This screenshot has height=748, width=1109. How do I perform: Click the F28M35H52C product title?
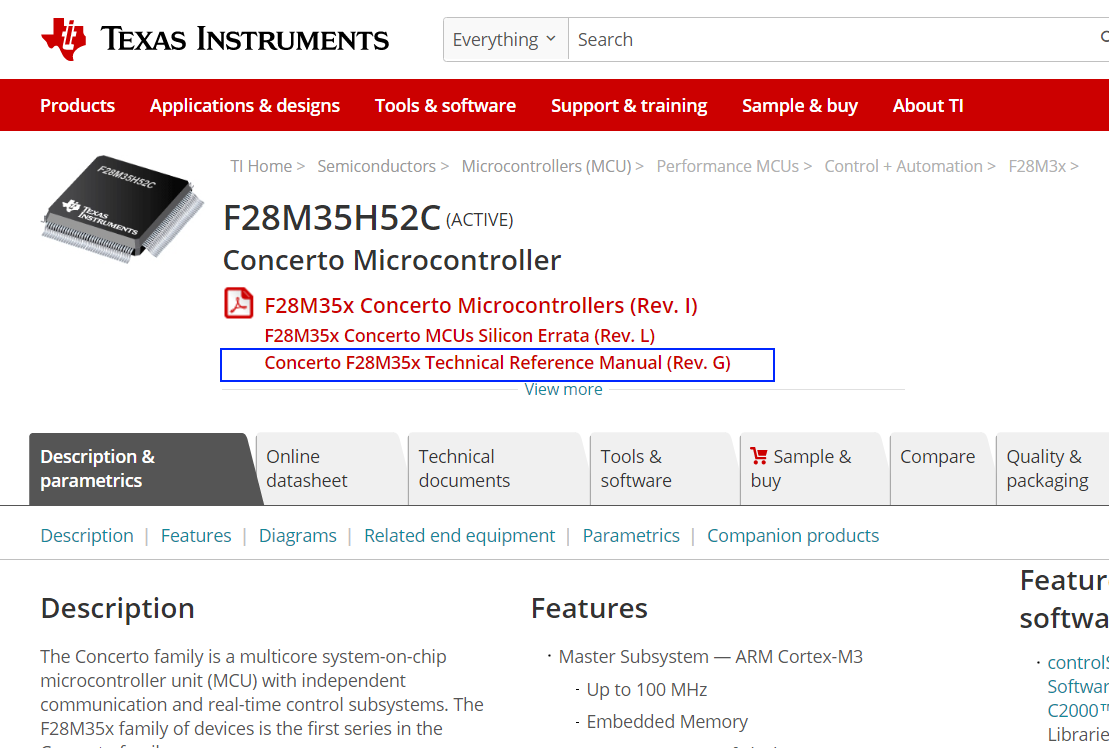pos(332,218)
